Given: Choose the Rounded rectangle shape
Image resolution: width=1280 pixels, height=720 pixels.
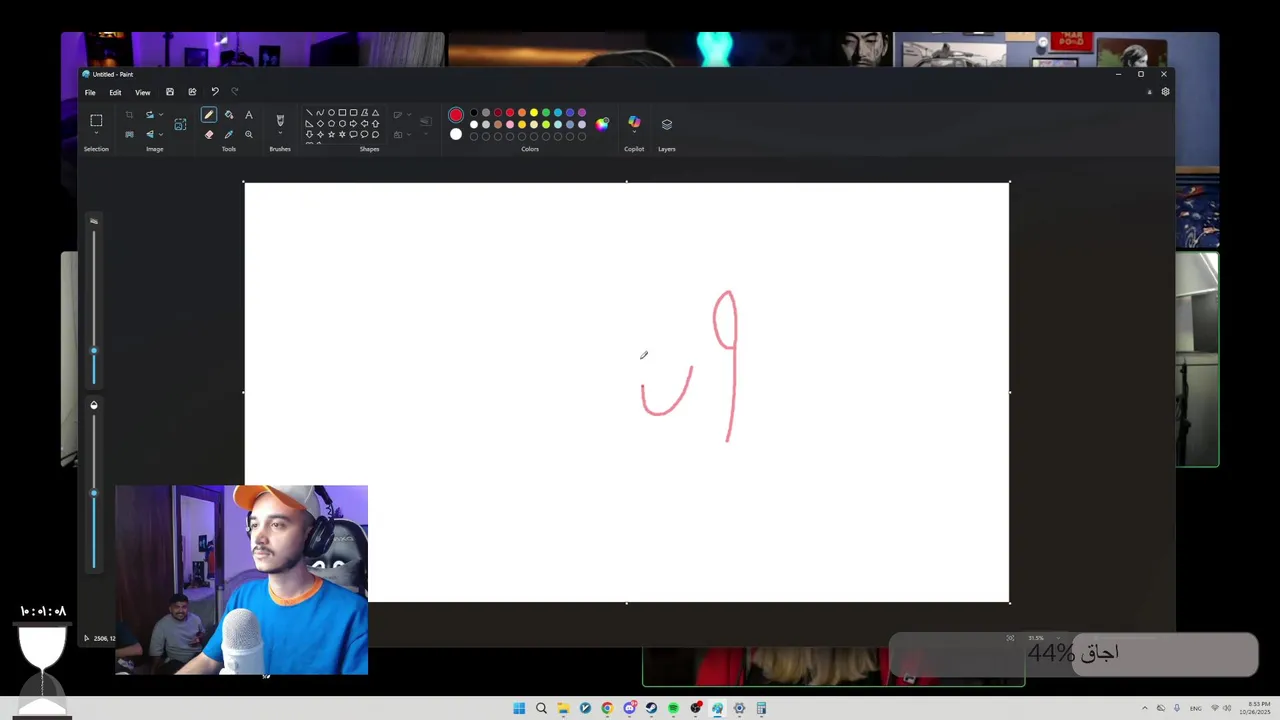Looking at the screenshot, I should (x=353, y=112).
